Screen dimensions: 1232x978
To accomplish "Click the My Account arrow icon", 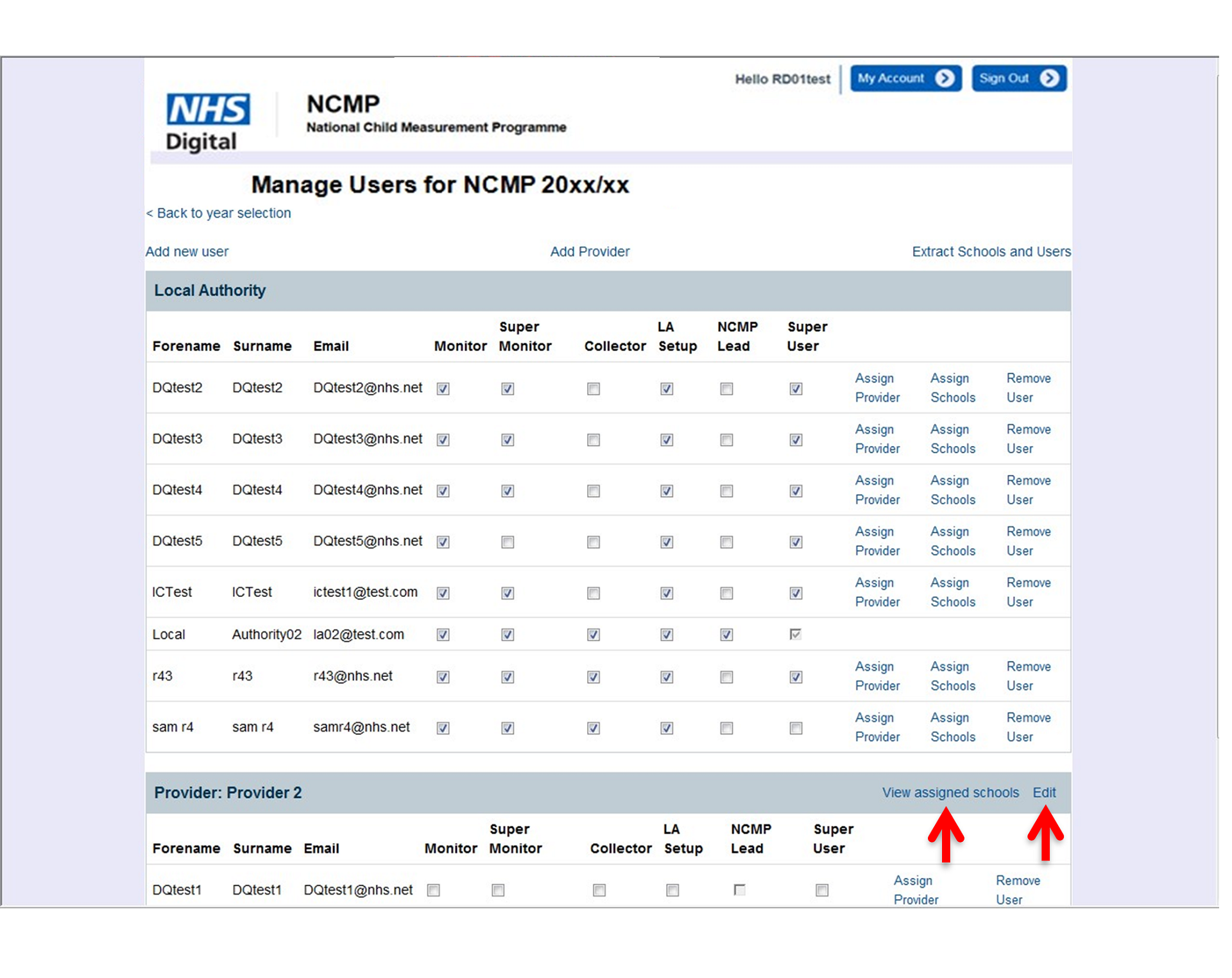I will (944, 78).
